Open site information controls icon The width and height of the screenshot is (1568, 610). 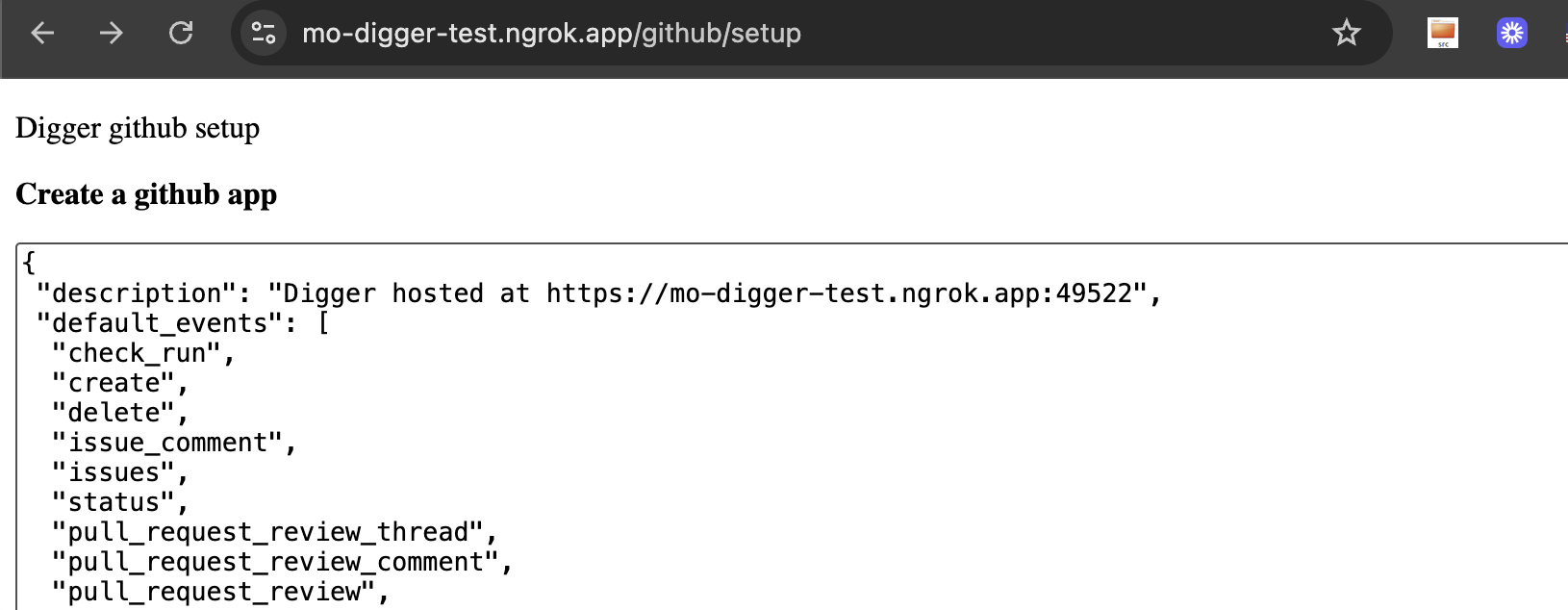point(264,33)
